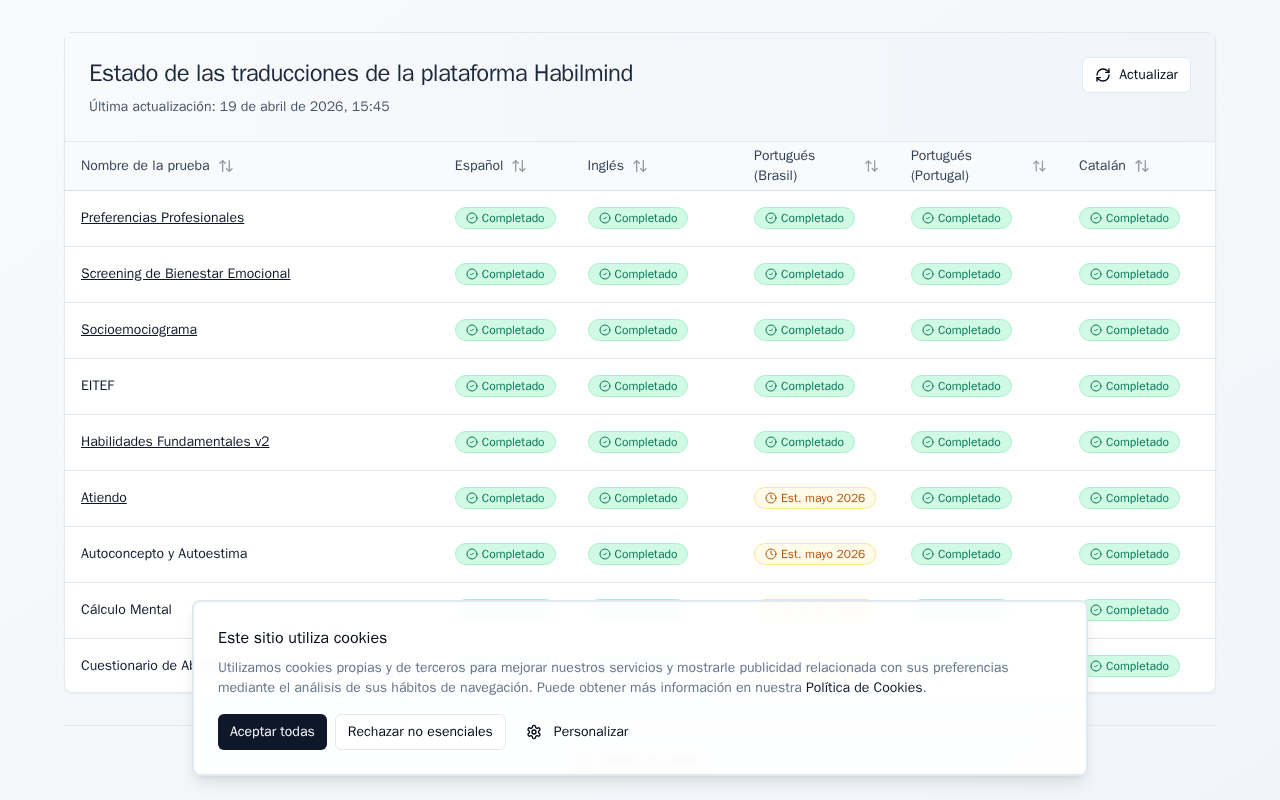Open Screening de Bienestar Emocional link
This screenshot has height=800, width=1280.
click(x=185, y=274)
